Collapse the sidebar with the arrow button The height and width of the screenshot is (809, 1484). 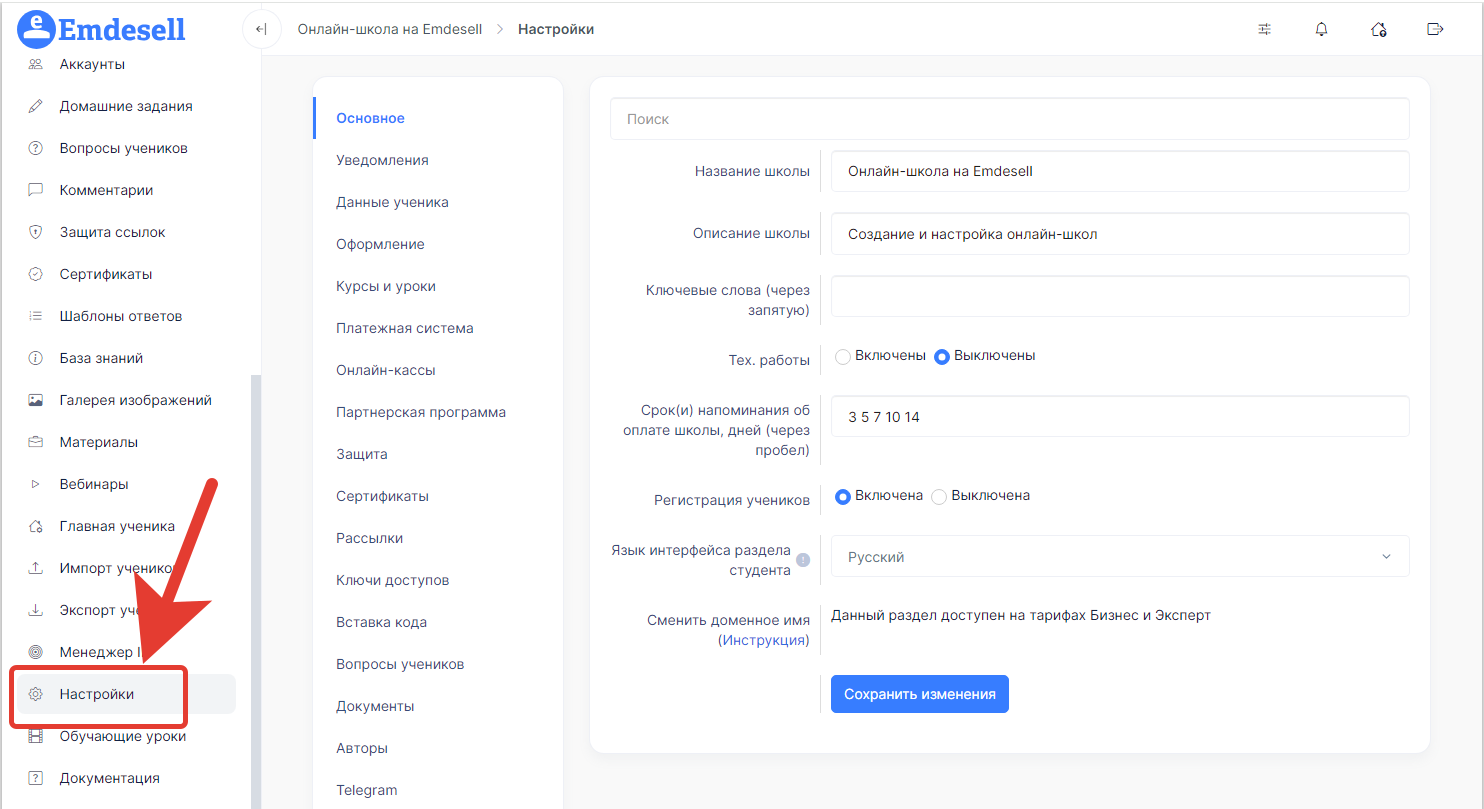point(261,29)
